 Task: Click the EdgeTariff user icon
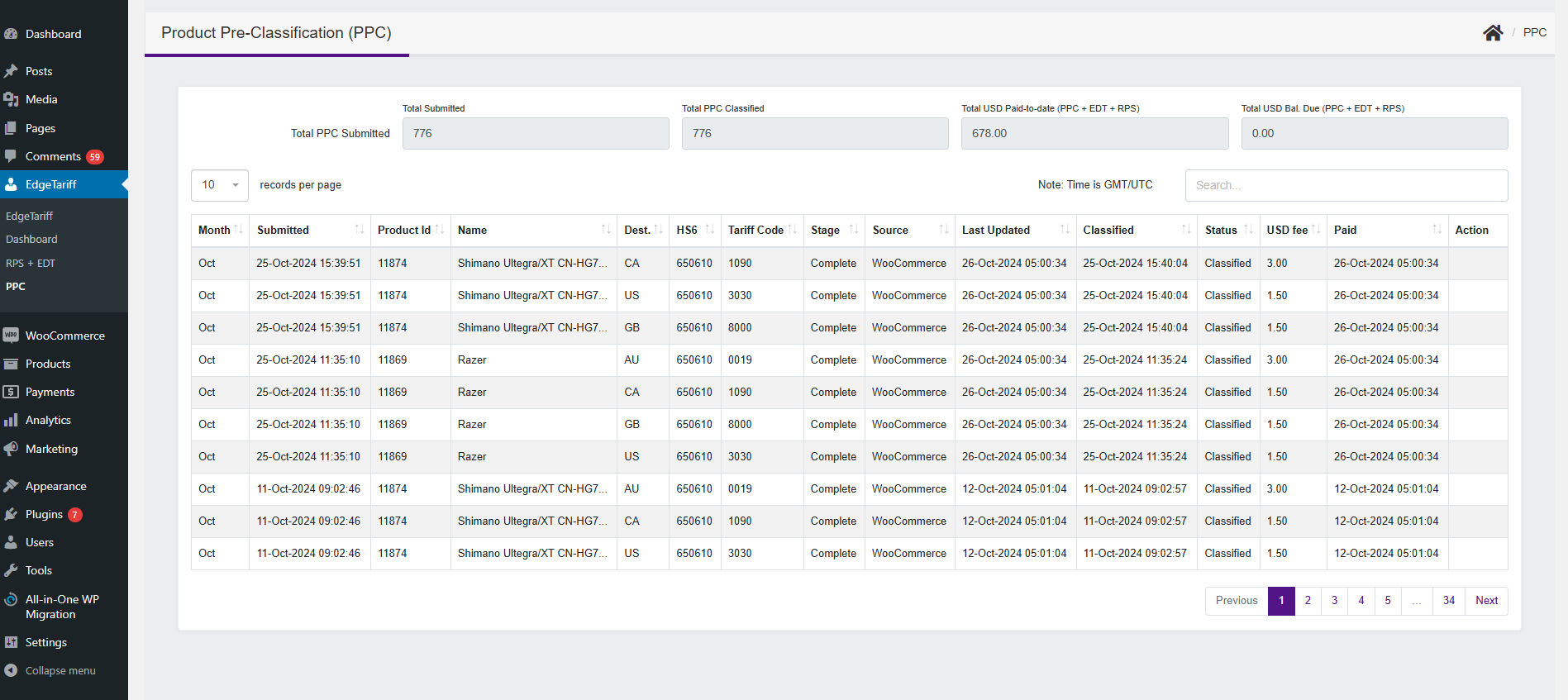tap(11, 184)
